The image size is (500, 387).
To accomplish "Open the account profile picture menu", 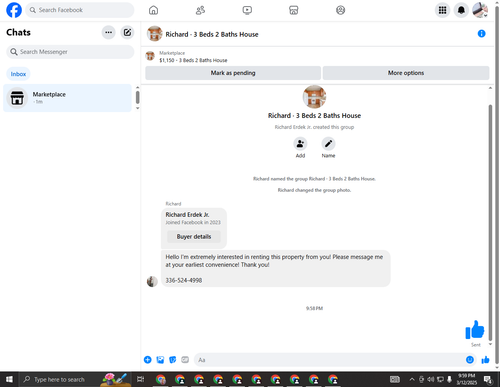I will [x=480, y=10].
